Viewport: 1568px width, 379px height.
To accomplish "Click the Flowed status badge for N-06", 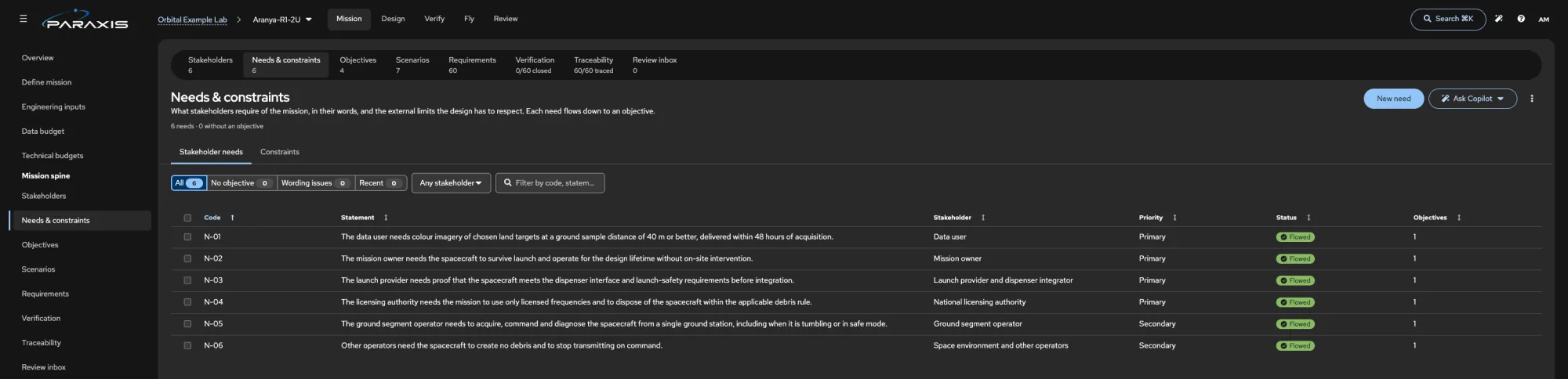I will (1295, 346).
